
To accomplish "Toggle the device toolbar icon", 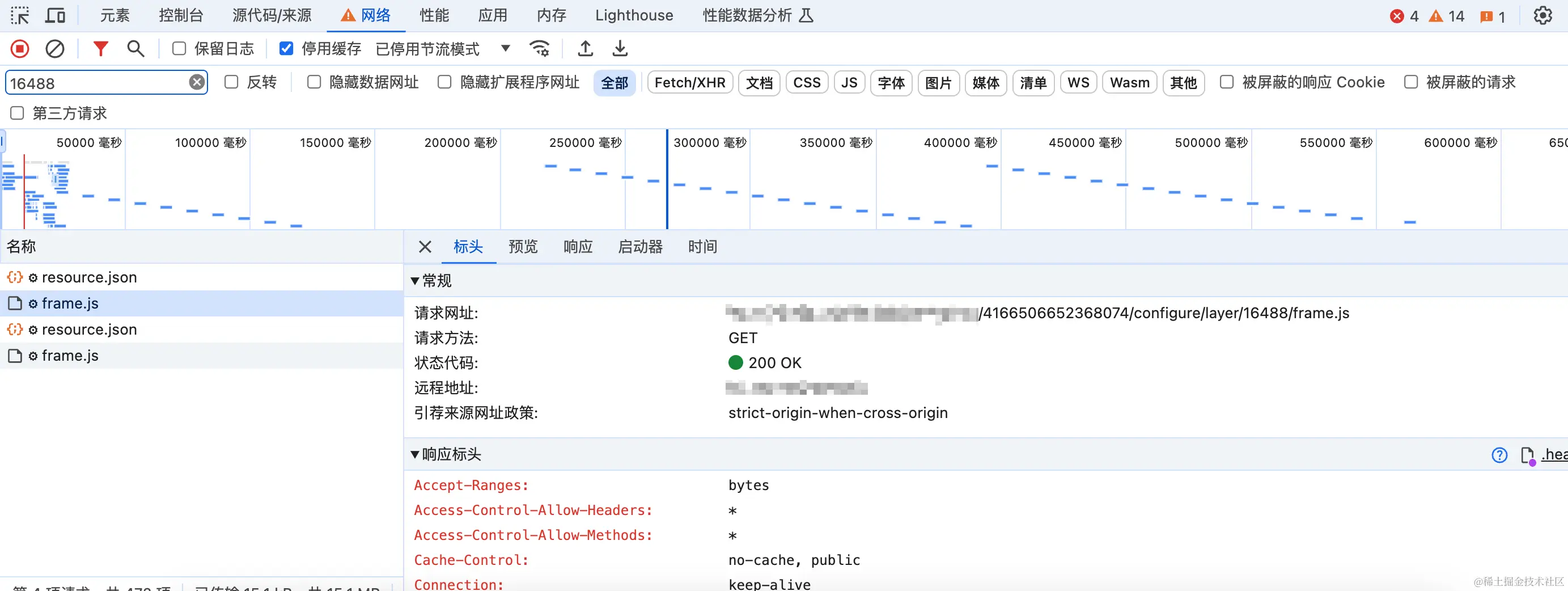I will [56, 16].
